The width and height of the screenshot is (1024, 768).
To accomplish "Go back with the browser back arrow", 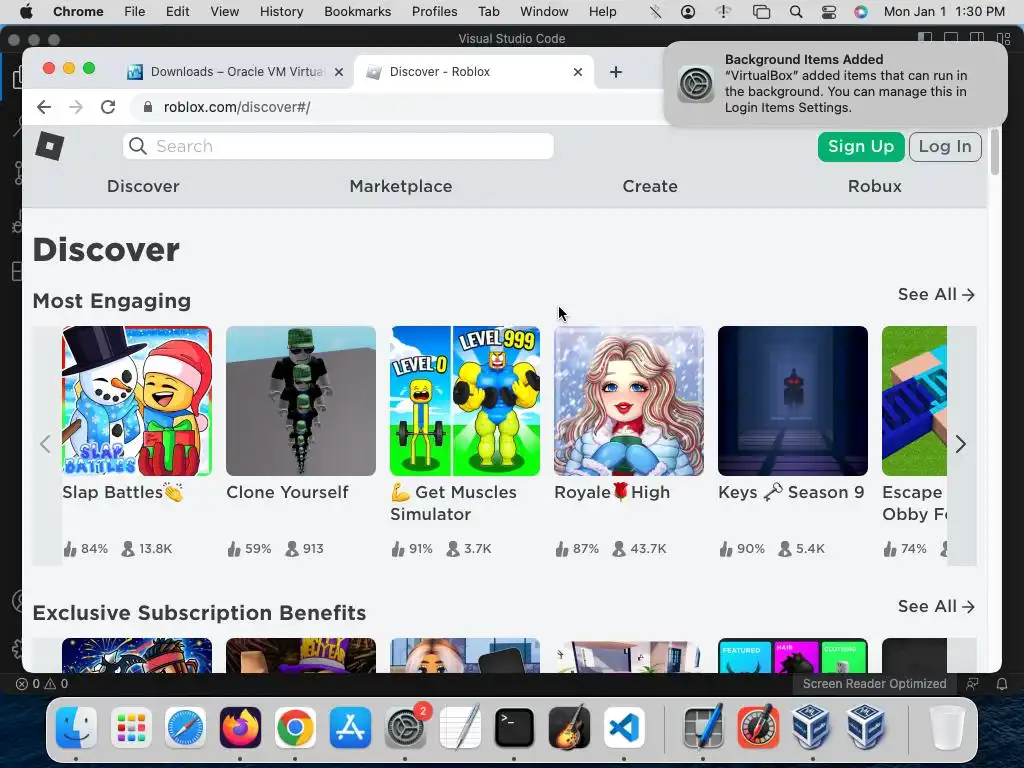I will click(x=44, y=107).
